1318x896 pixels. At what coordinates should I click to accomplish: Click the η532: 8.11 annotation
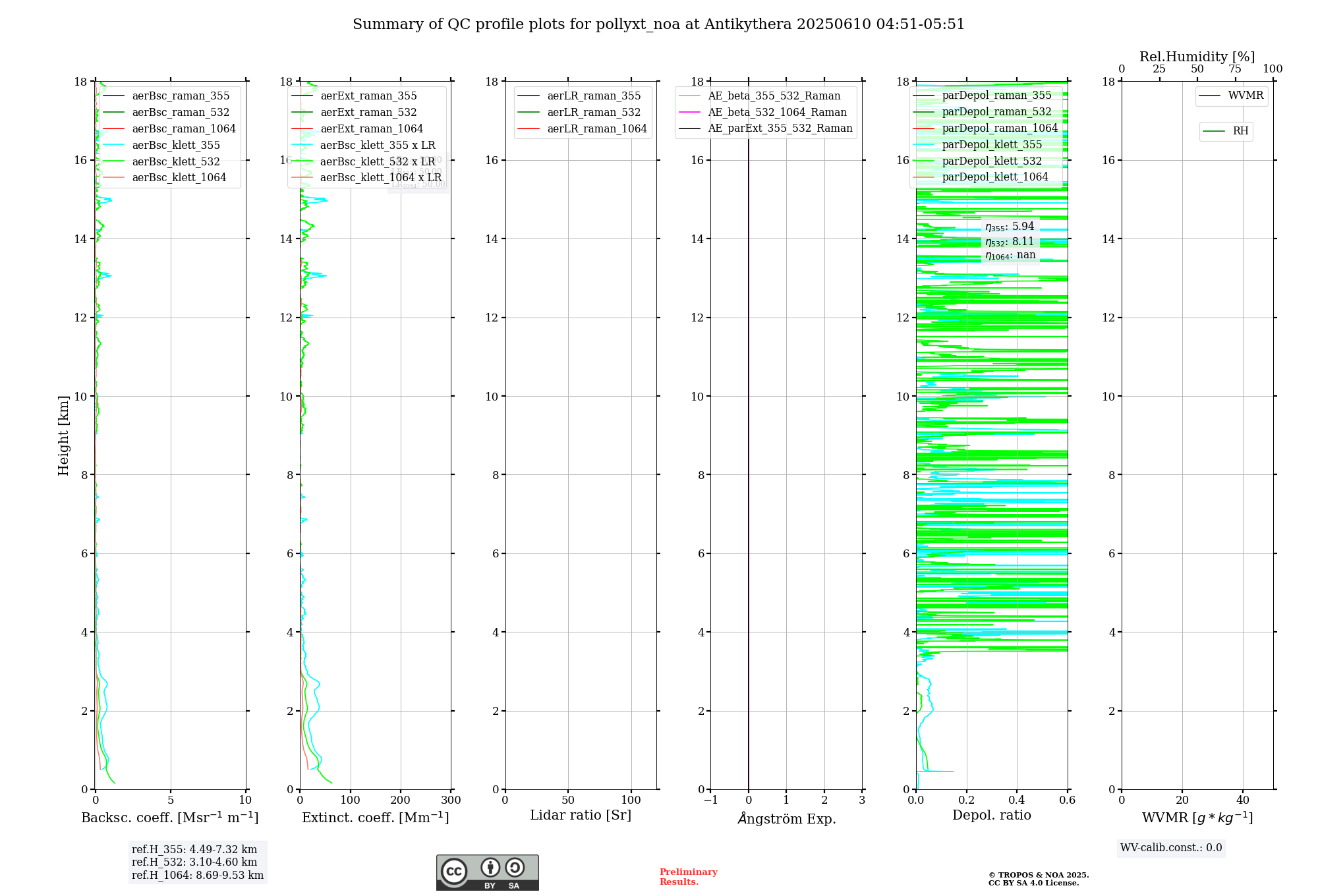[x=1010, y=242]
